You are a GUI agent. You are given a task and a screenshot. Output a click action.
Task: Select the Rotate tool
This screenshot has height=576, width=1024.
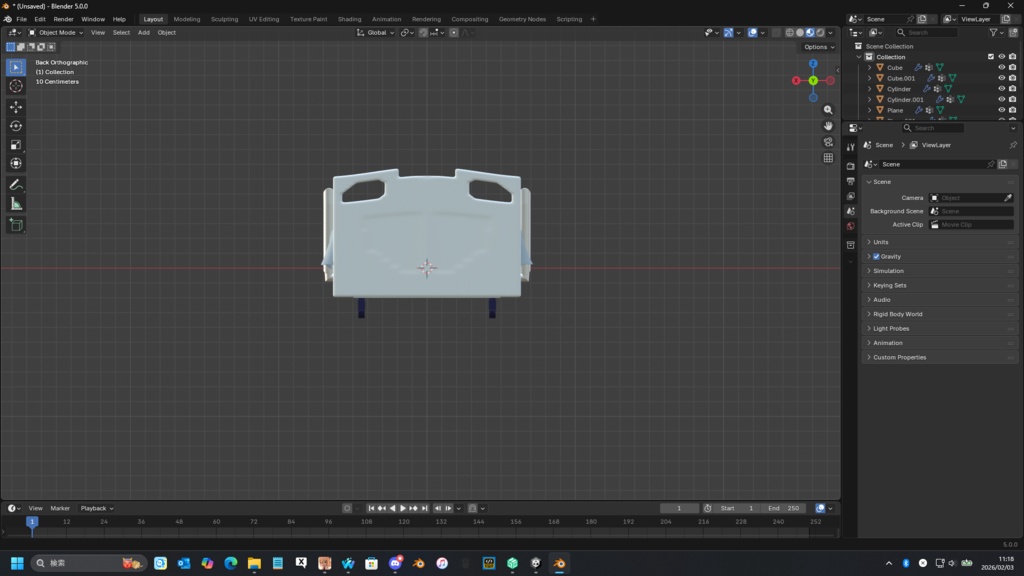(x=16, y=126)
